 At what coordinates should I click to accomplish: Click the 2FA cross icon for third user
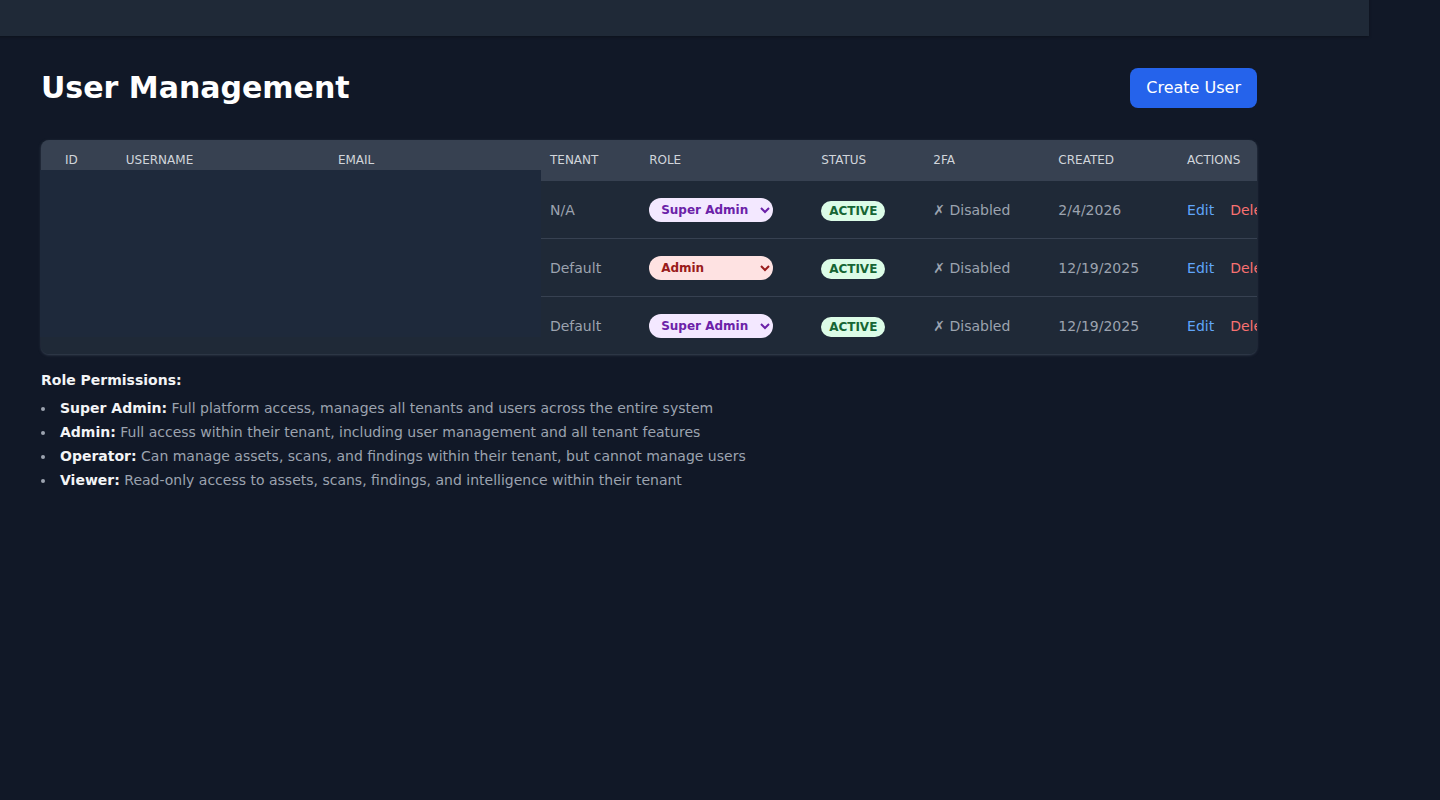point(938,326)
